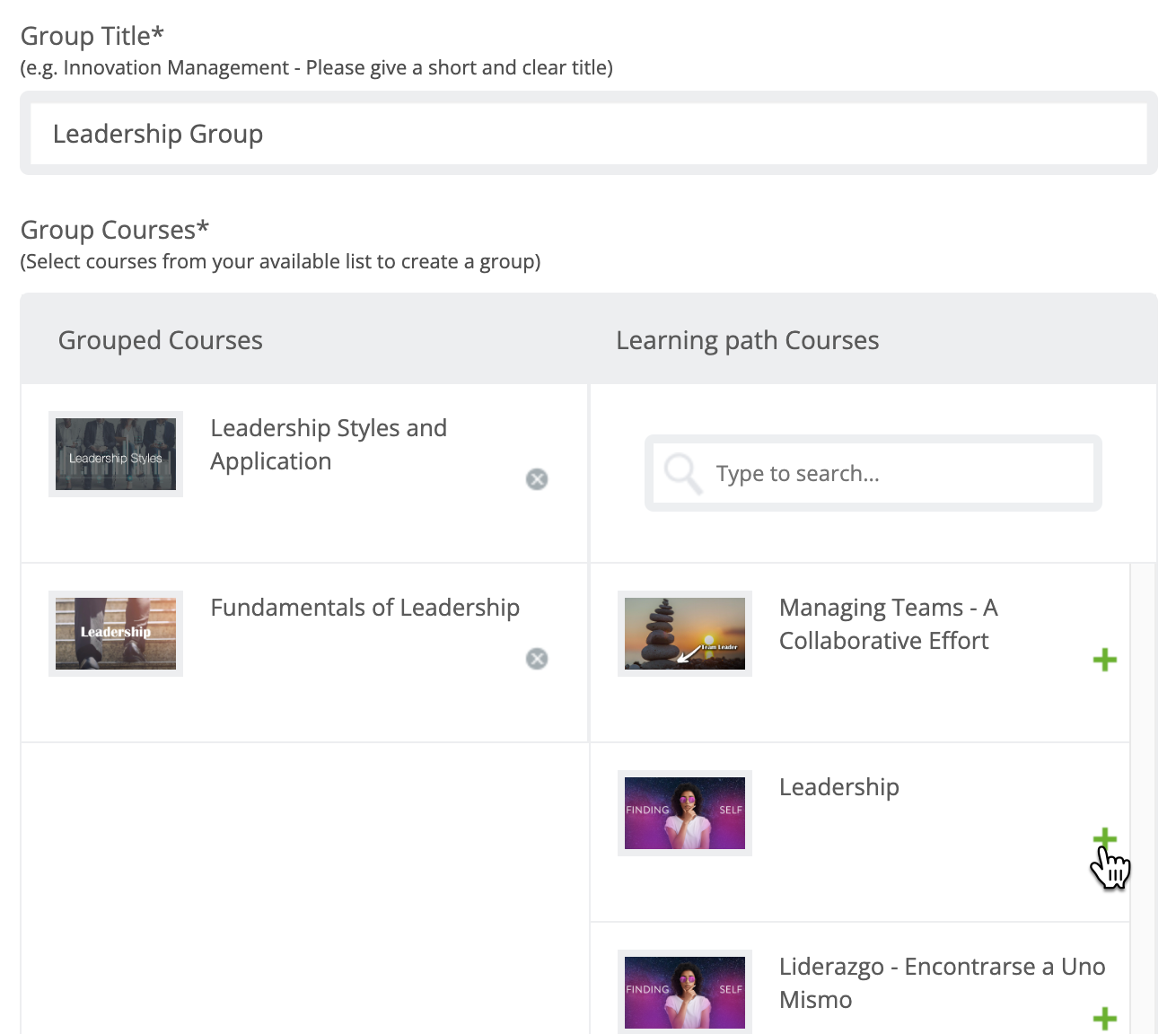Screen dimensions: 1176x1034
Task: Click the Learning path courses scrollbar
Action: 1143,799
